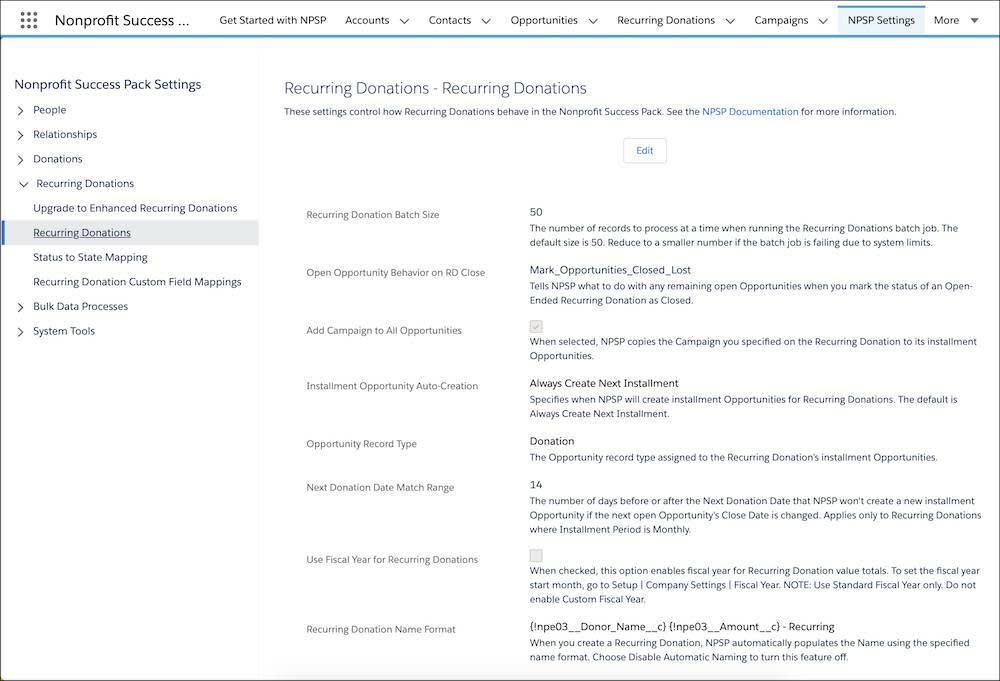Expand the System Tools section
This screenshot has height=681, width=1000.
(x=20, y=332)
